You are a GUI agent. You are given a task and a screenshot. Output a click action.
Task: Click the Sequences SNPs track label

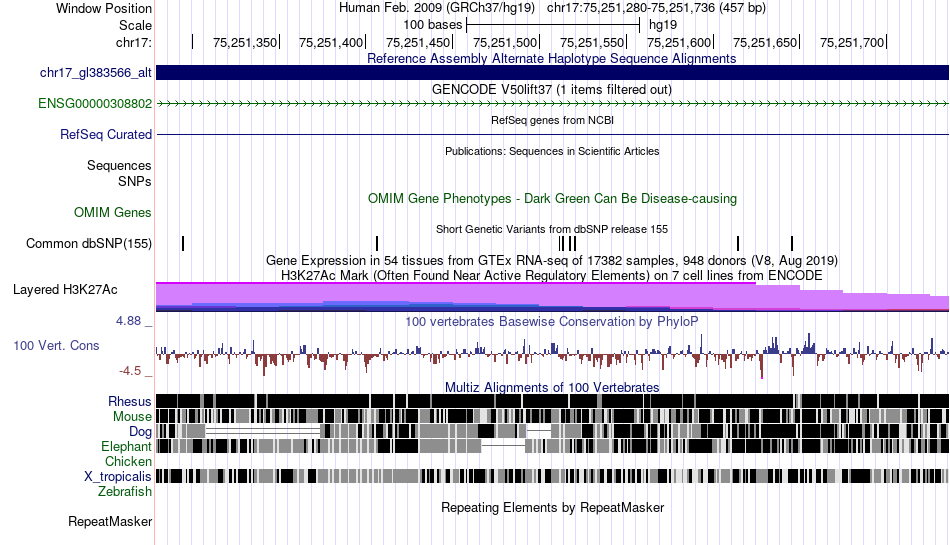click(x=119, y=173)
